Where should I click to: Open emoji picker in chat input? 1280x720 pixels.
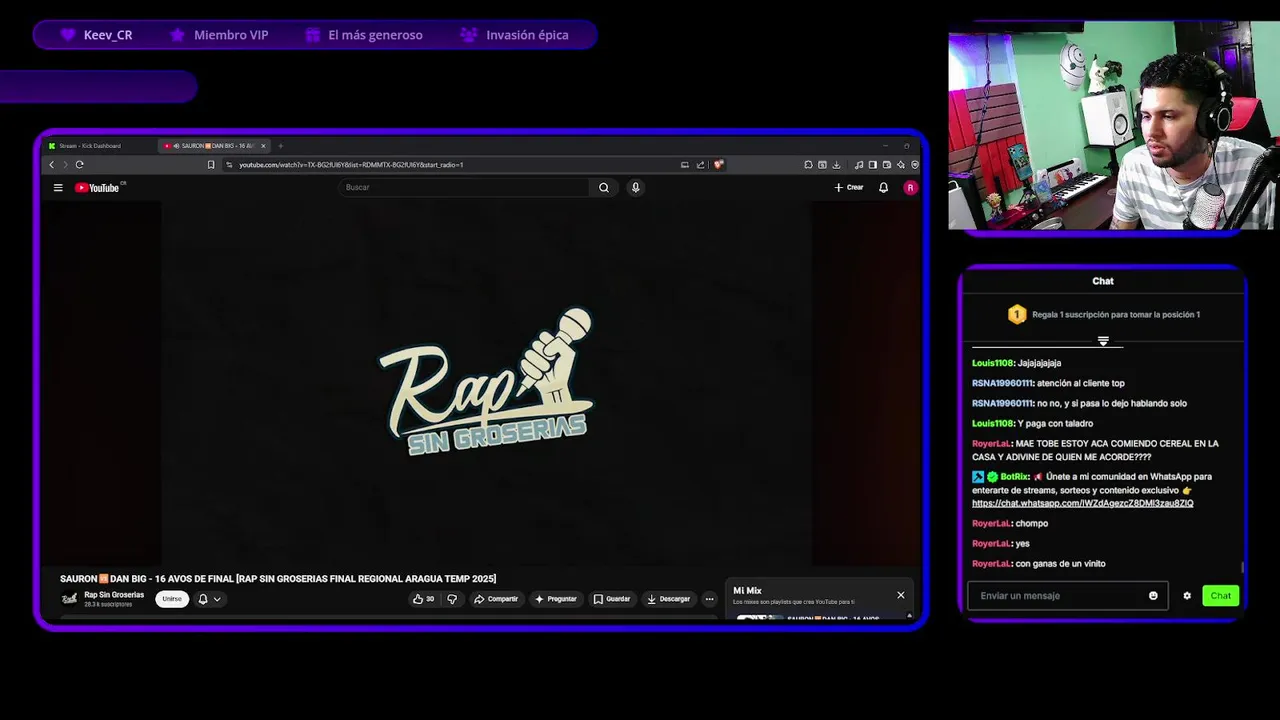pyautogui.click(x=1153, y=596)
